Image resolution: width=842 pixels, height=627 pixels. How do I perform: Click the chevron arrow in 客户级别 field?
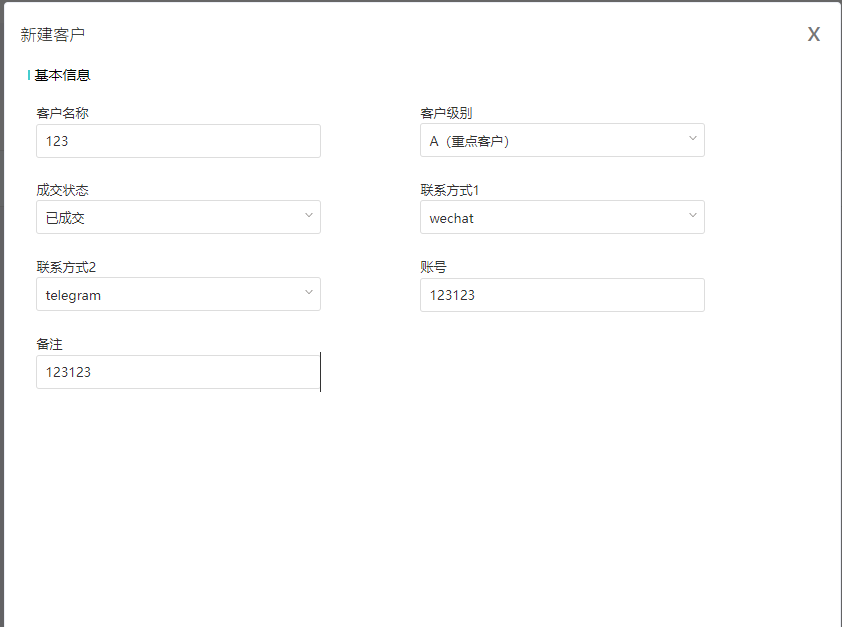(693, 139)
